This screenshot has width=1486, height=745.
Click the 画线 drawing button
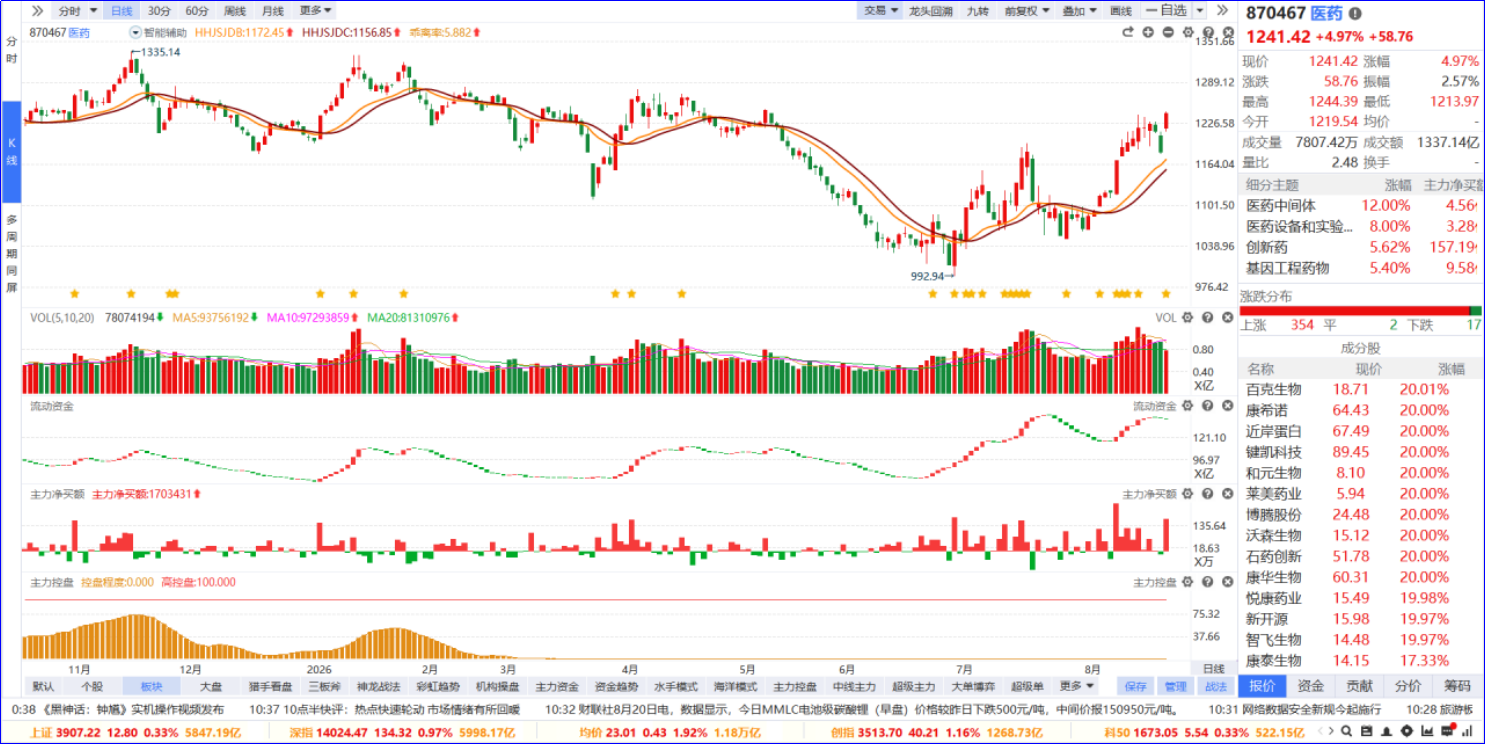click(1121, 11)
